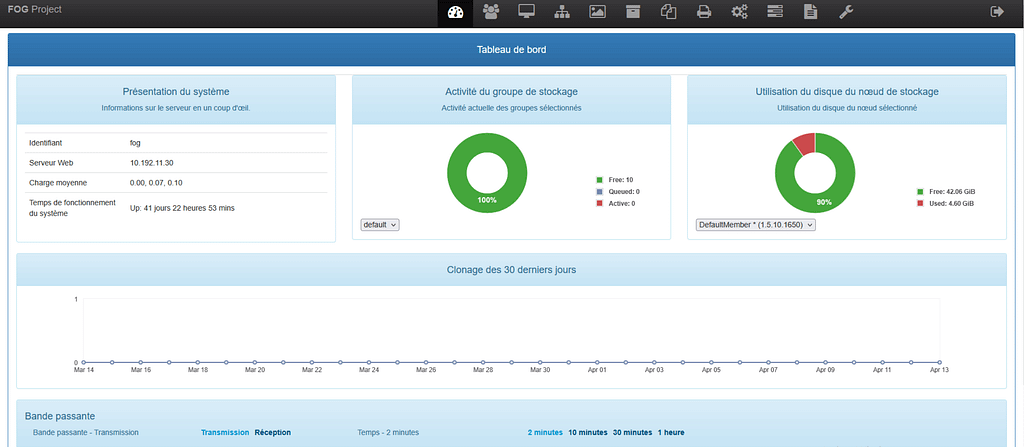Click the logout icon
This screenshot has height=447, width=1024.
pos(996,12)
